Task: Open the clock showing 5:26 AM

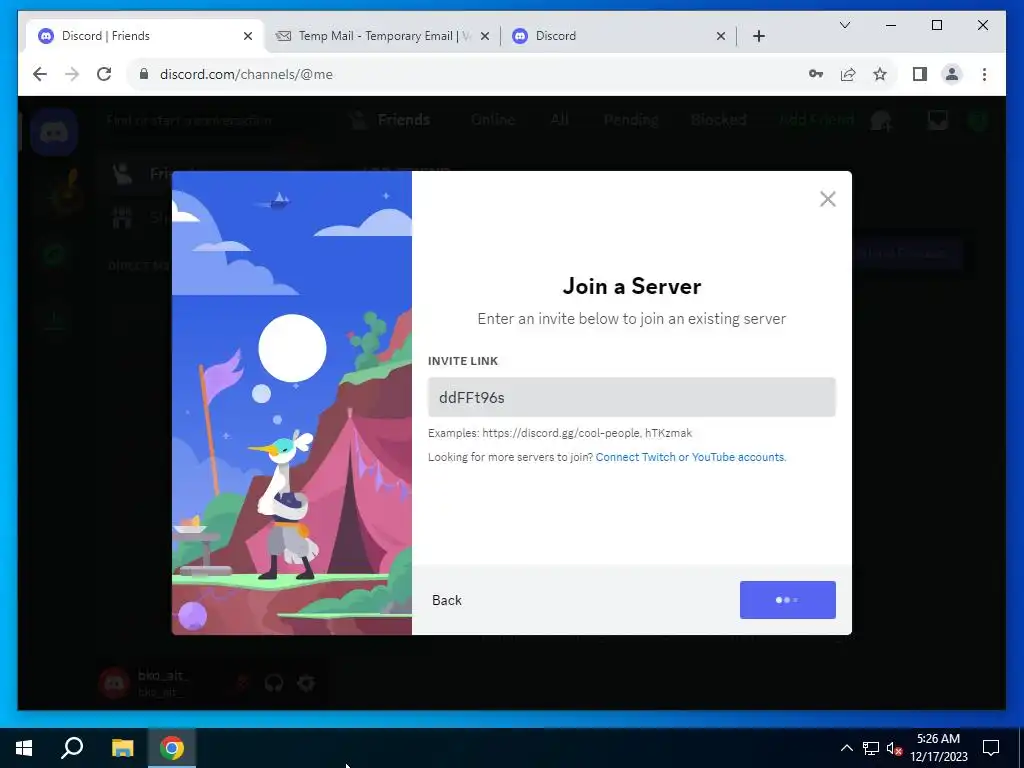Action: click(938, 748)
